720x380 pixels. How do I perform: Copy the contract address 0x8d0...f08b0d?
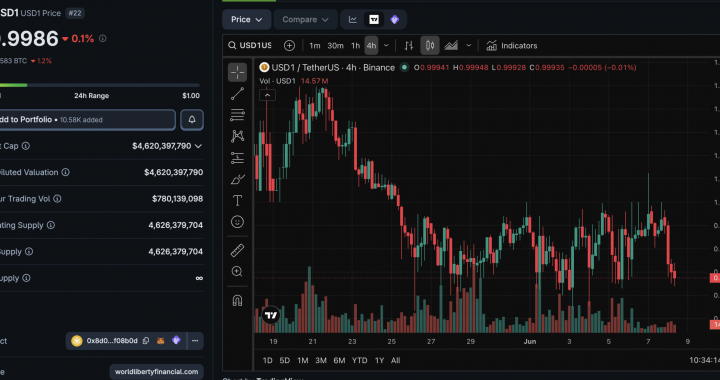tap(146, 341)
